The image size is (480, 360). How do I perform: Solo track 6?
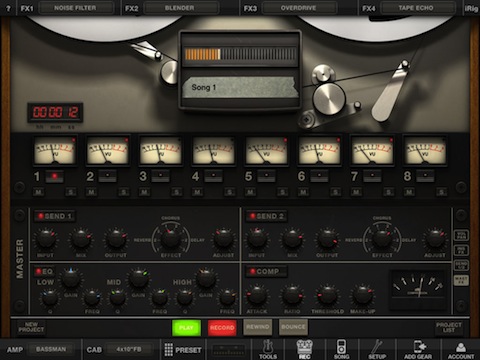(x=335, y=192)
